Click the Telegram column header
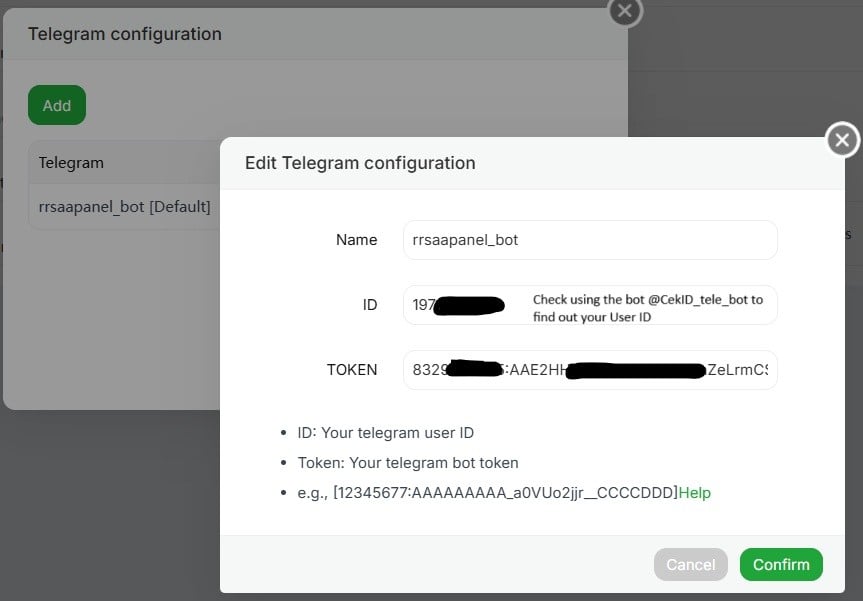This screenshot has width=863, height=601. (71, 162)
